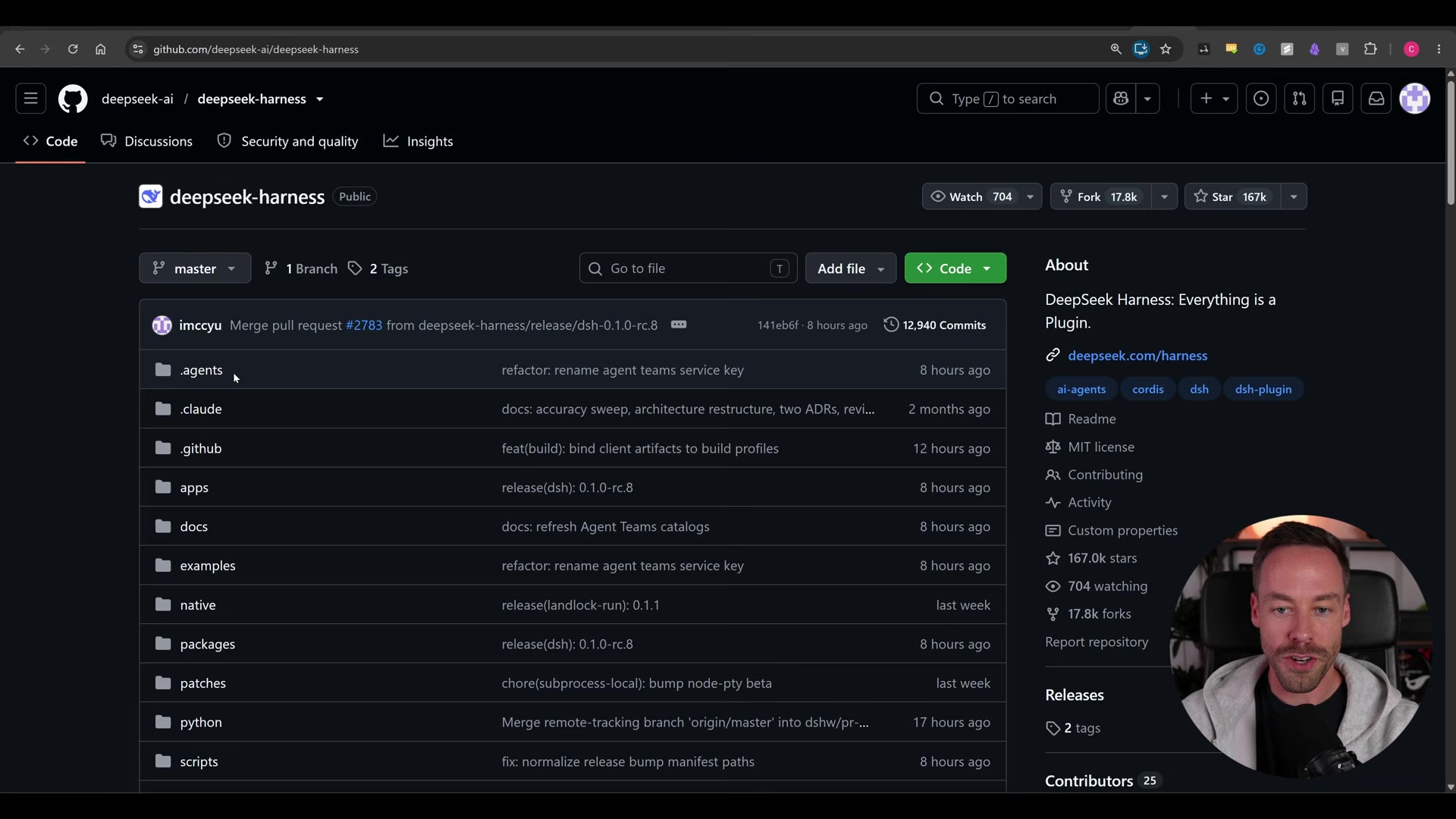1456x819 pixels.
Task: Click the install app icon in address bar
Action: [1141, 49]
